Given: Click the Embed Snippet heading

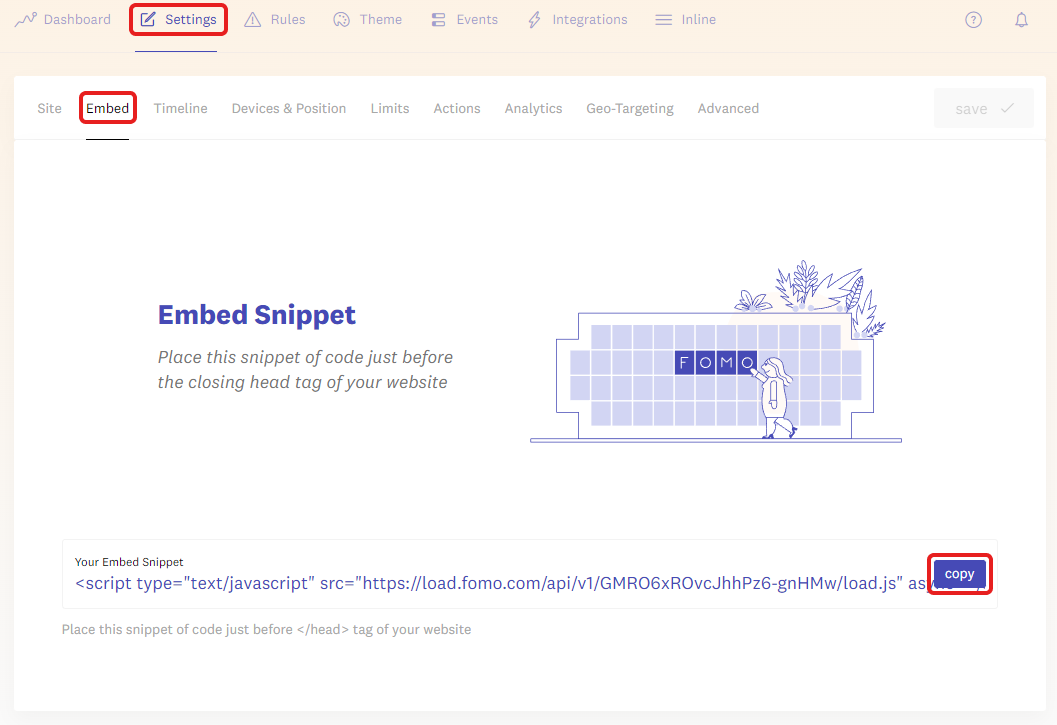Looking at the screenshot, I should tap(257, 315).
